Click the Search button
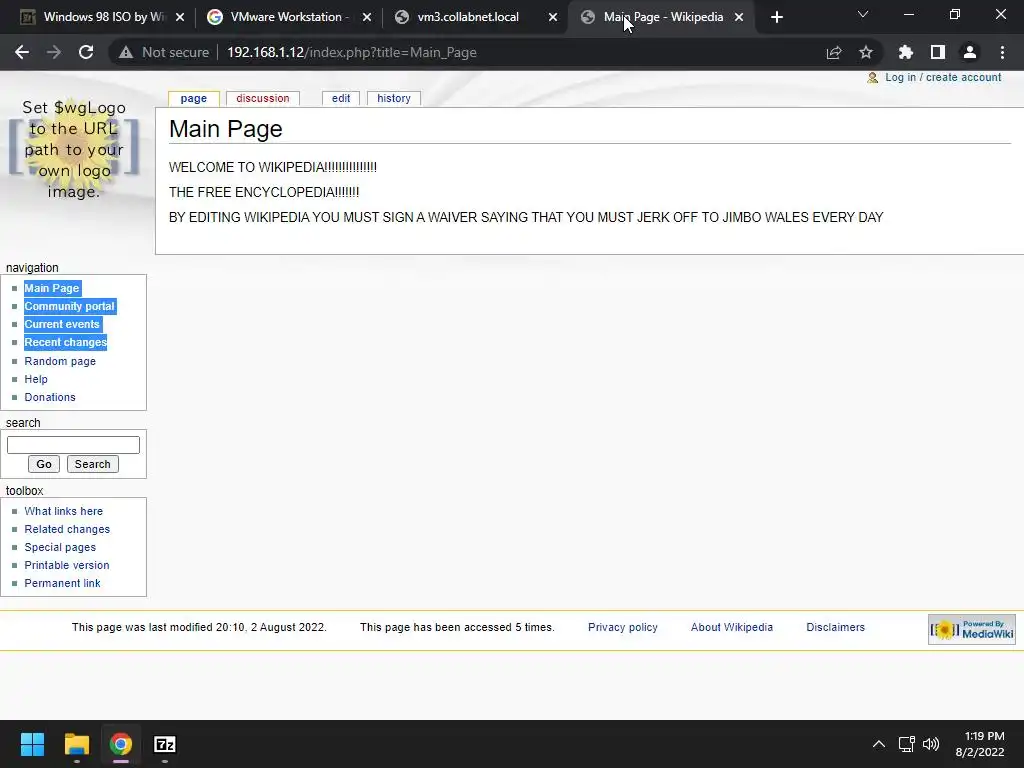The width and height of the screenshot is (1024, 768). click(x=93, y=464)
